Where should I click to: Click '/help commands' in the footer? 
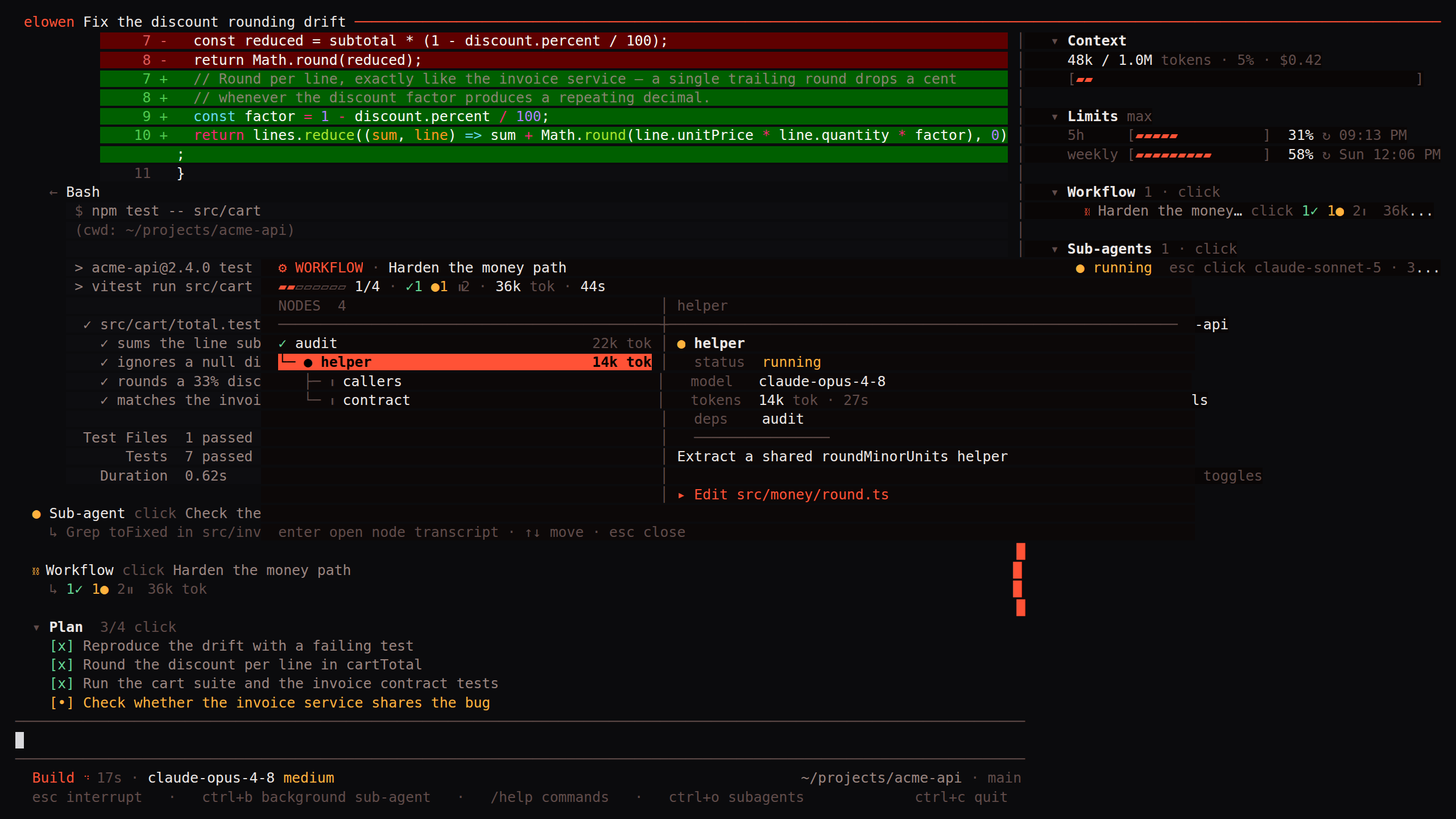549,797
